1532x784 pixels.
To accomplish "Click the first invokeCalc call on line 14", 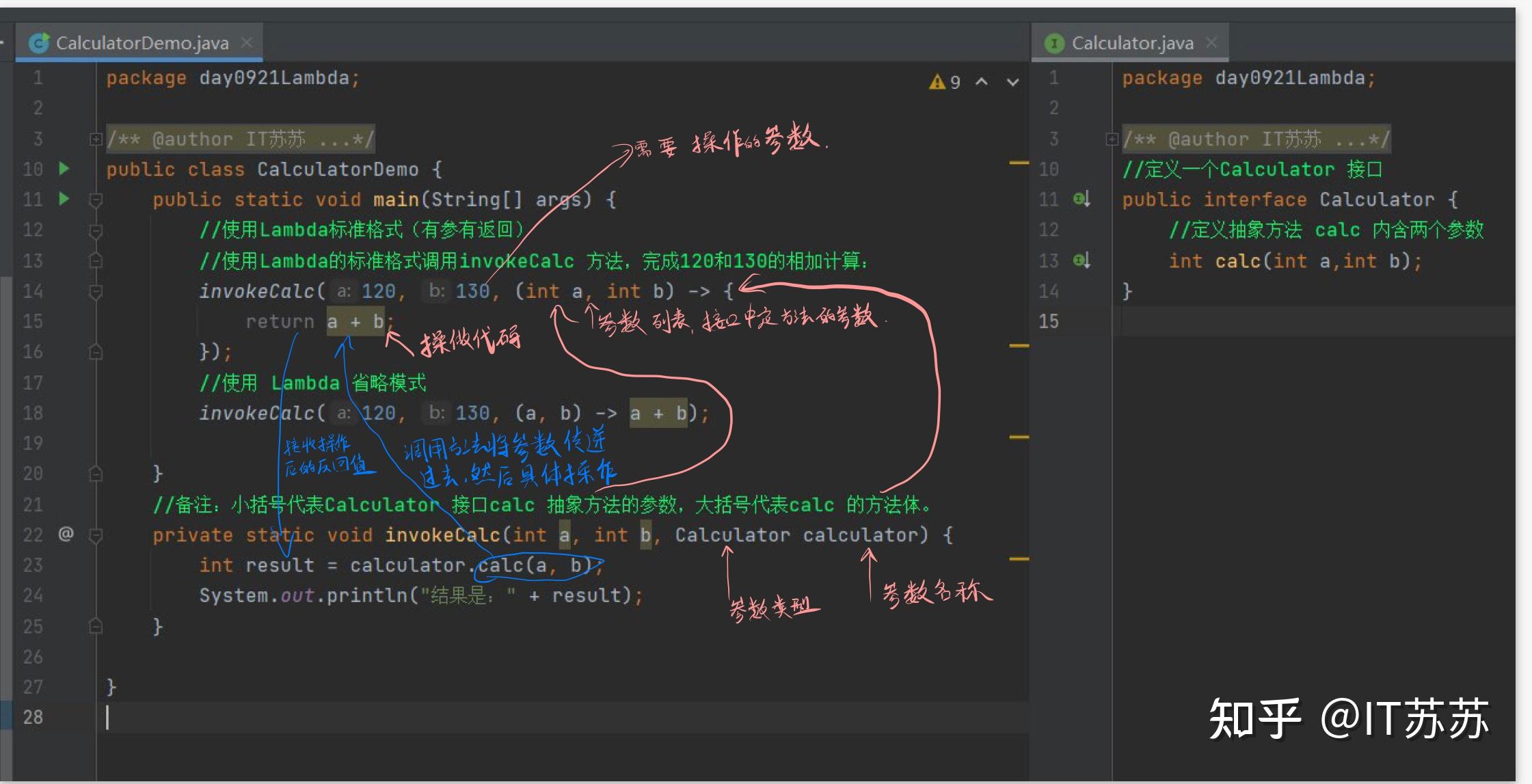I will coord(257,292).
